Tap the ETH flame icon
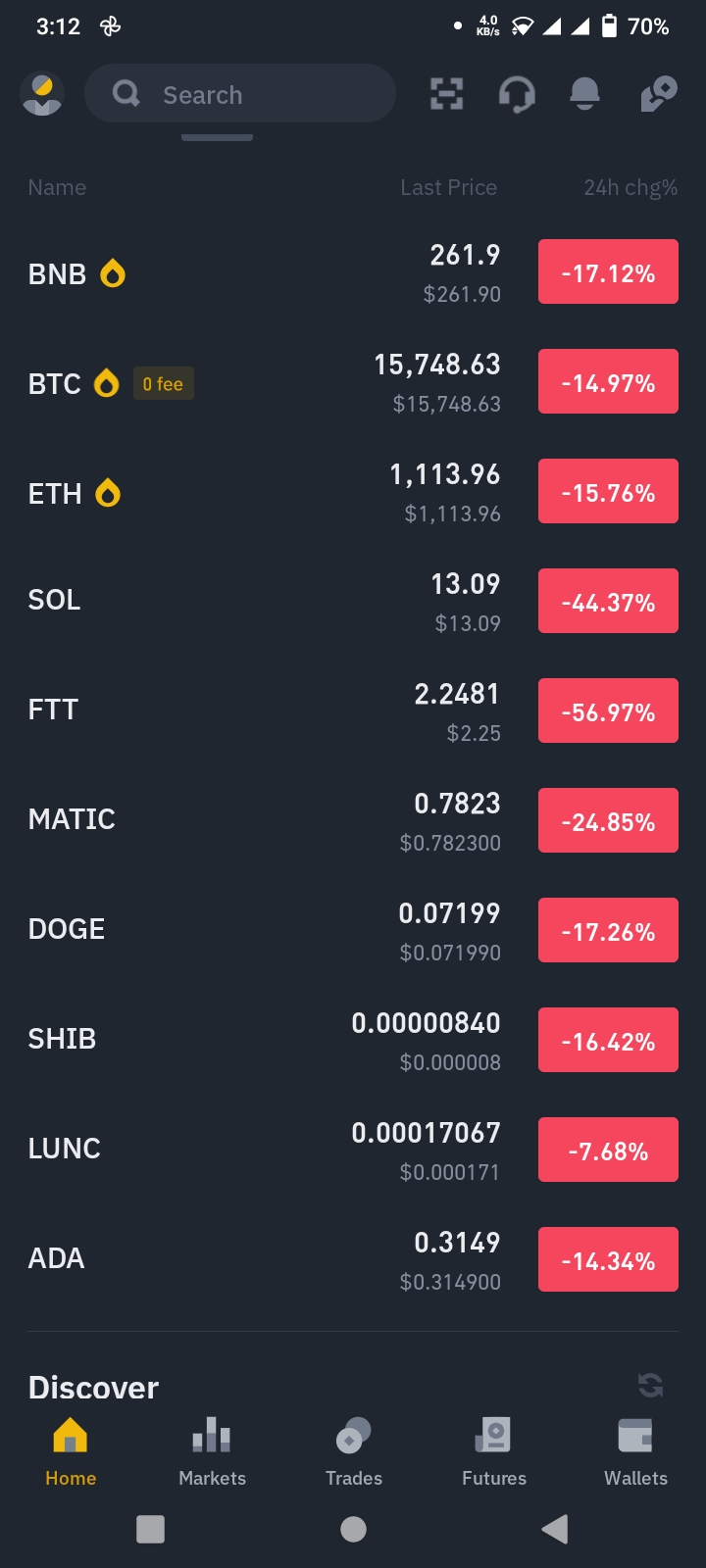 (x=108, y=493)
